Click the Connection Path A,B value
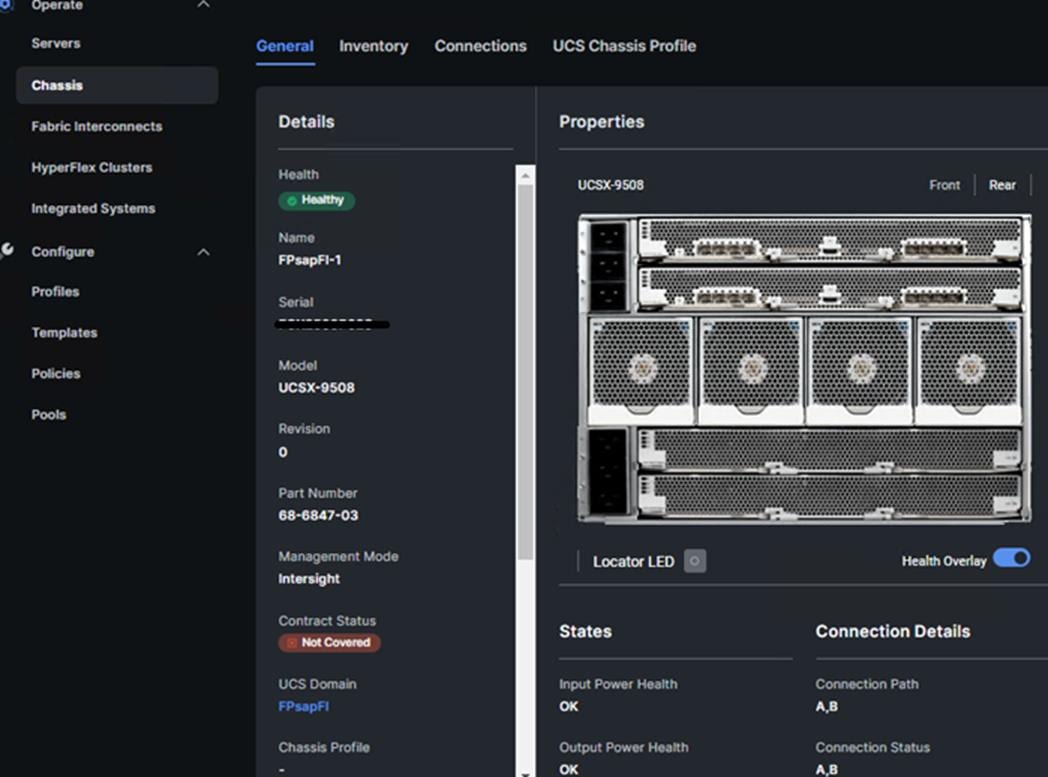This screenshot has width=1048, height=777. click(826, 707)
